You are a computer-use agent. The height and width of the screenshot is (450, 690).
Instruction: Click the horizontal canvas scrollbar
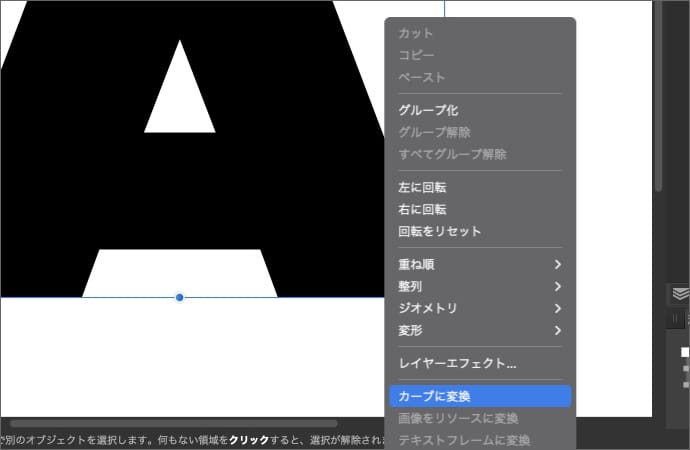(x=172, y=424)
